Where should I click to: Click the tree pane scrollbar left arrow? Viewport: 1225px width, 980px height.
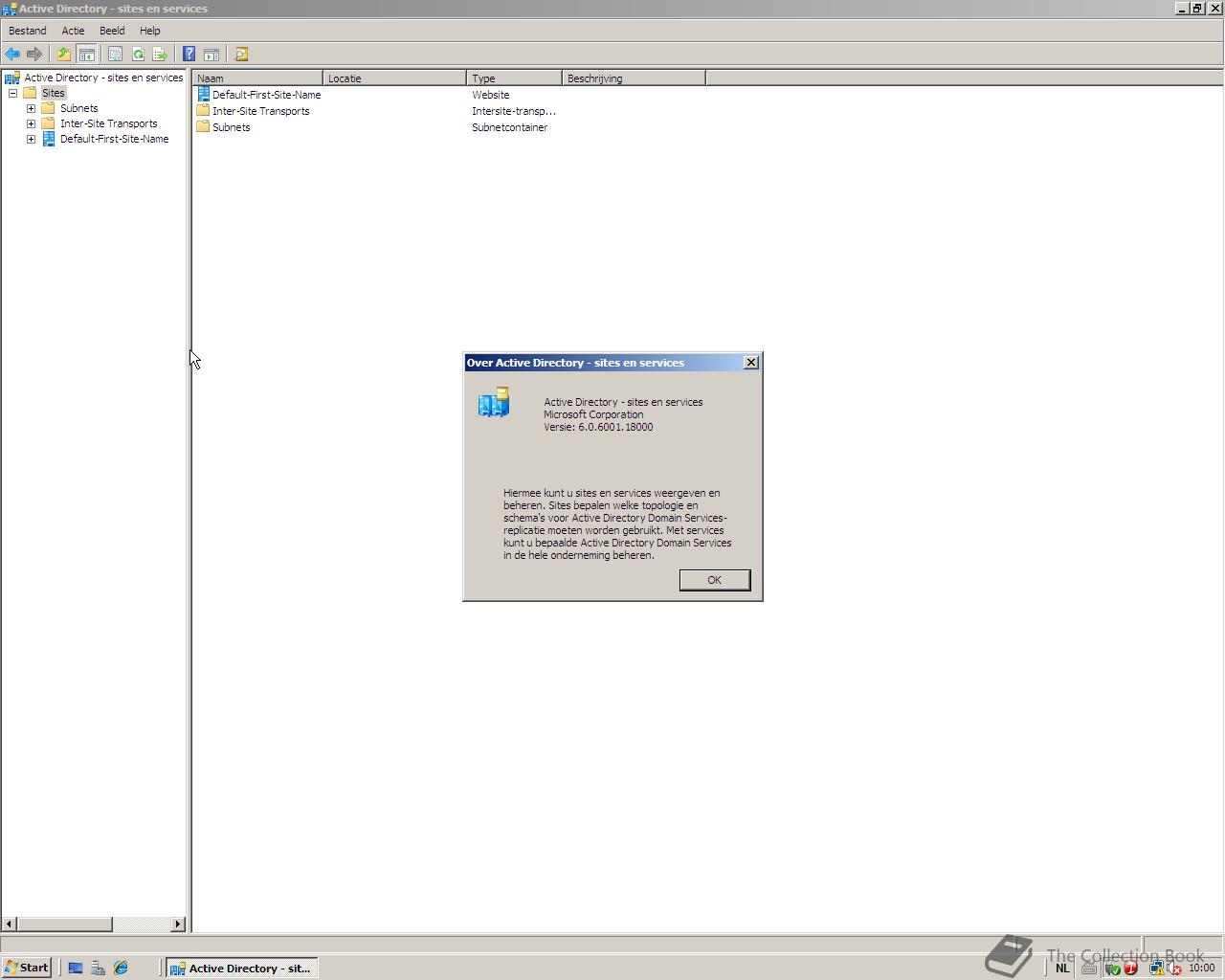point(10,924)
